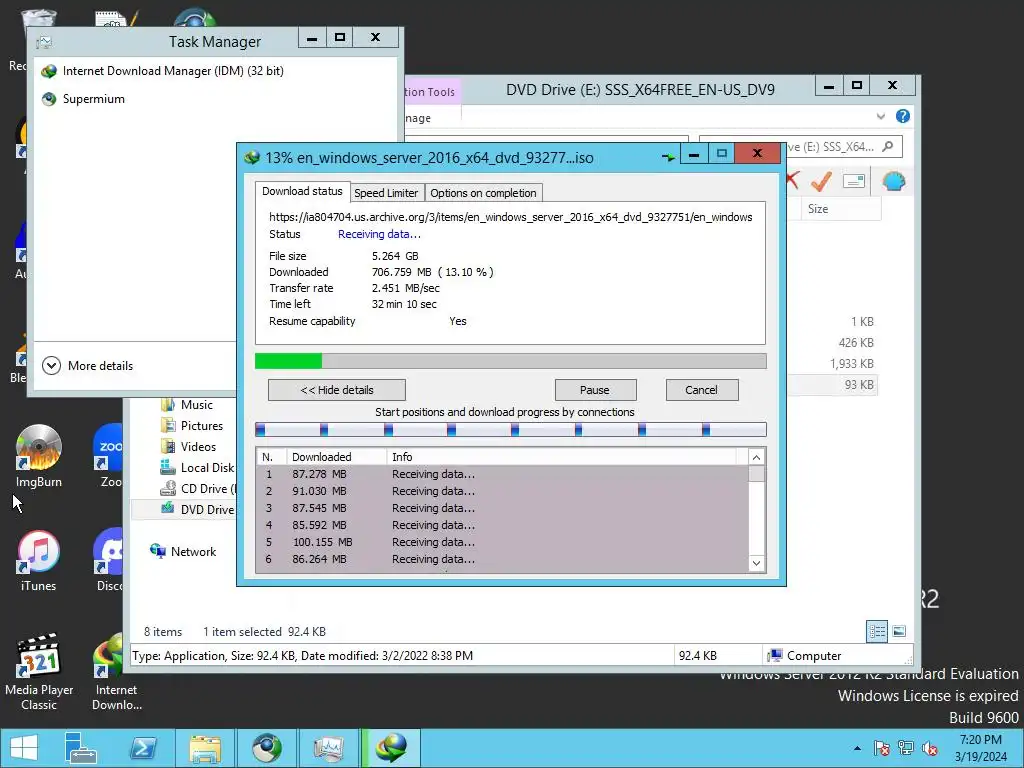Open the Windows Start button
Viewport: 1024px width, 768px height.
coord(24,748)
